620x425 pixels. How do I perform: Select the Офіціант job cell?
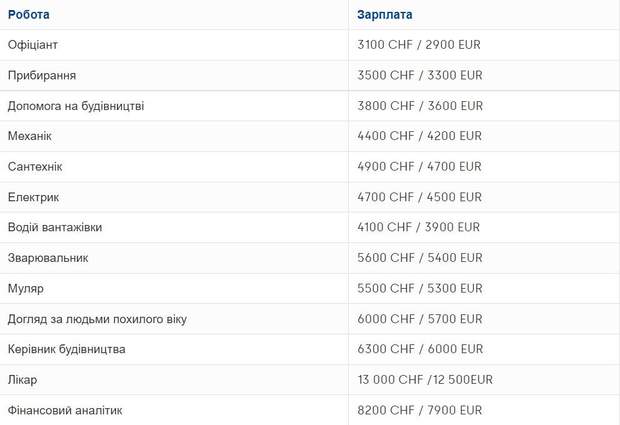pos(35,45)
